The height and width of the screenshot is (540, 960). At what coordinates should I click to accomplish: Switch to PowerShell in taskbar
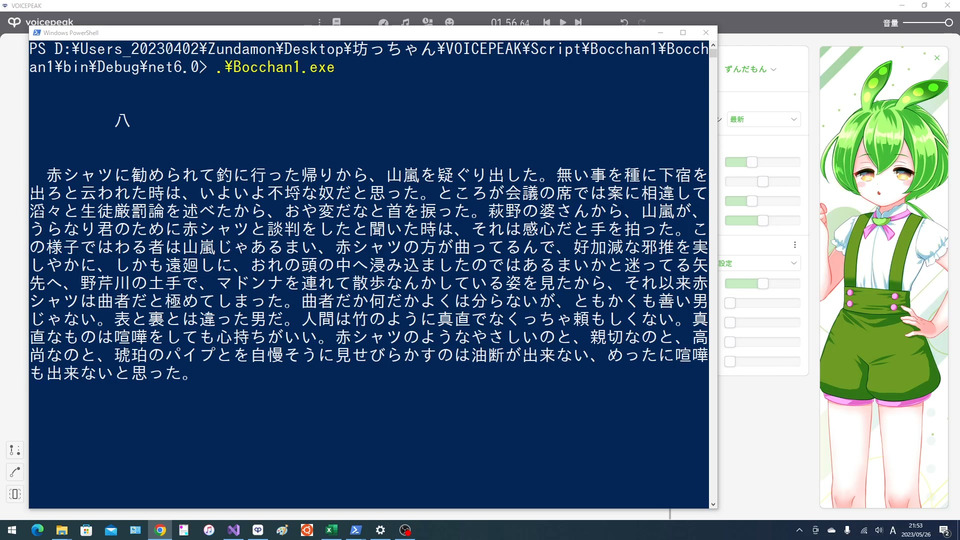(x=356, y=530)
